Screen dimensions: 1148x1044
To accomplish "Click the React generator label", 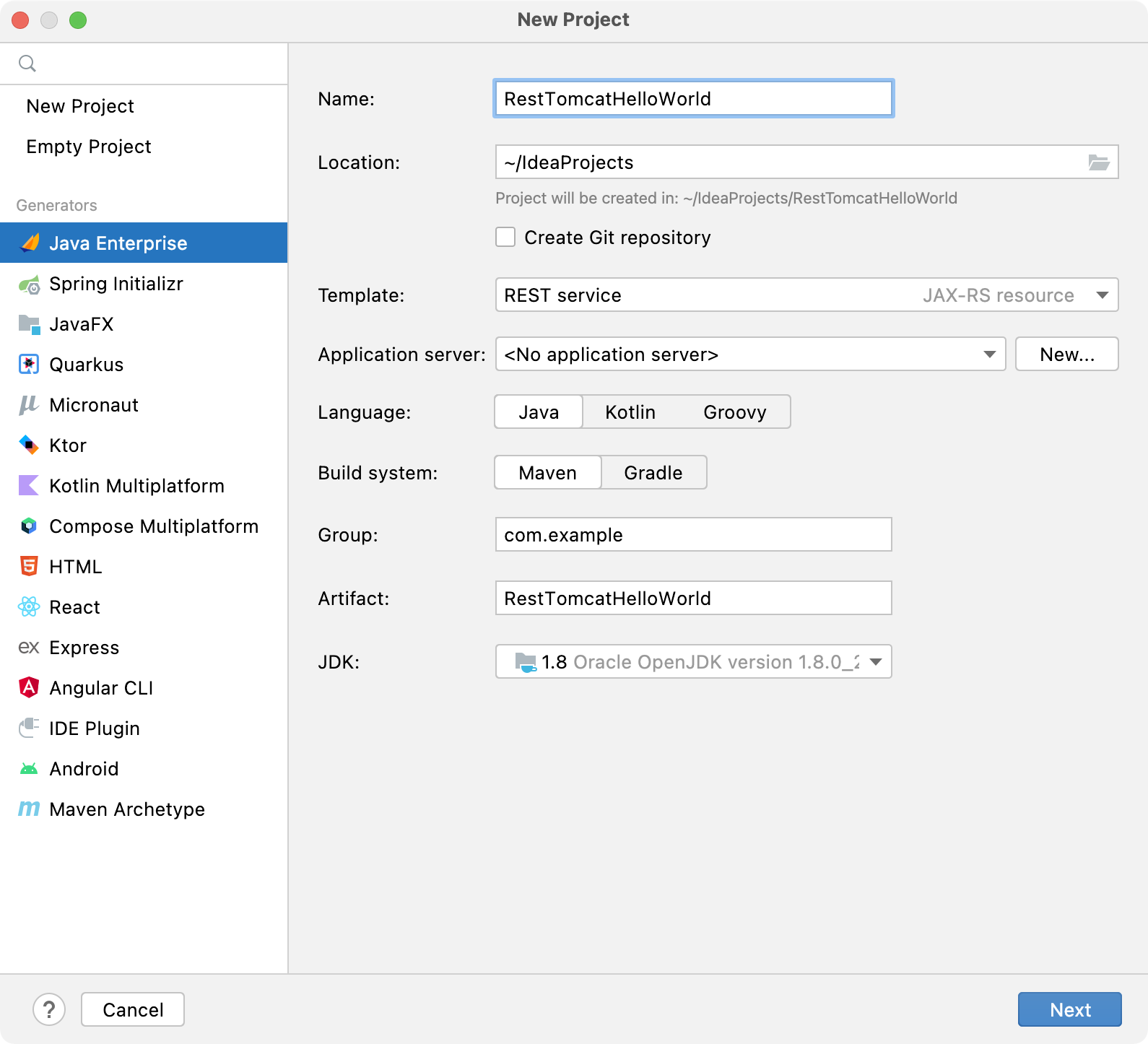I will tap(74, 607).
